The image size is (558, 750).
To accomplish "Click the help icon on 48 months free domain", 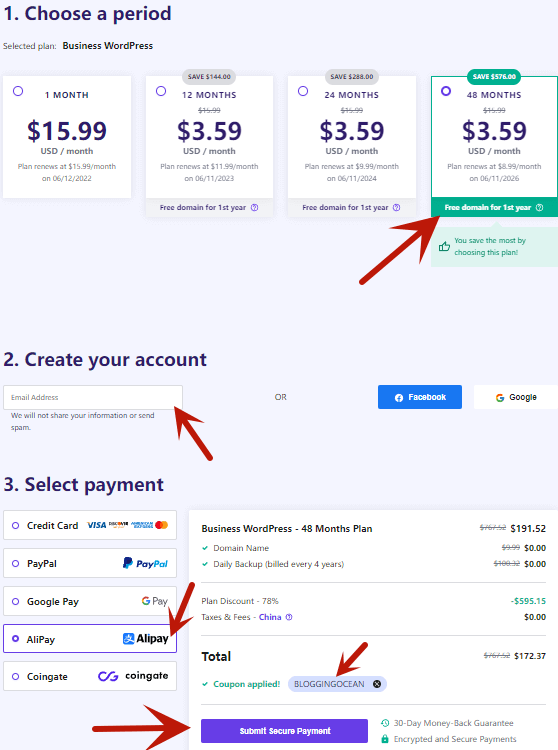I will [539, 208].
